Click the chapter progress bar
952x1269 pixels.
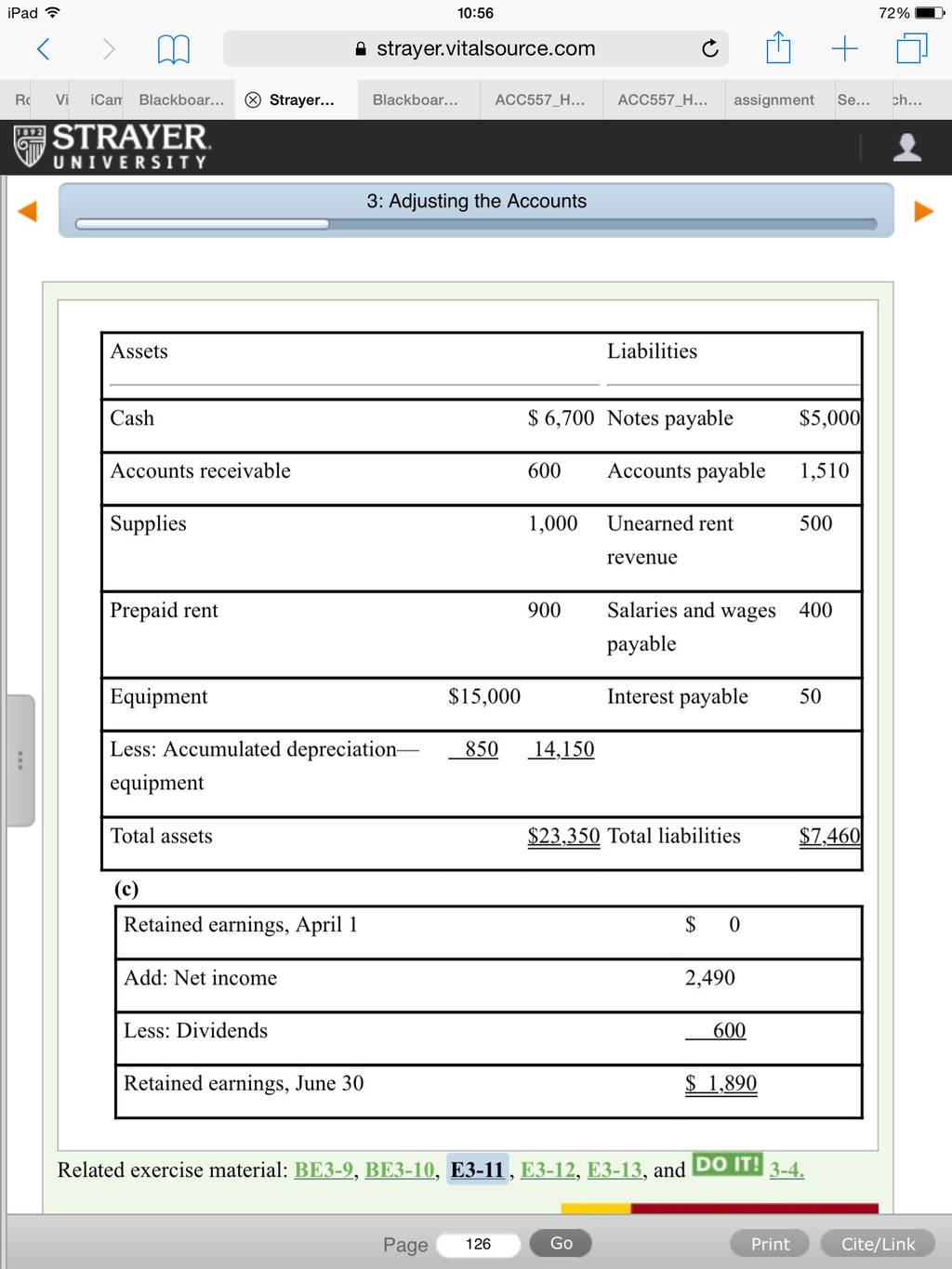(x=476, y=224)
